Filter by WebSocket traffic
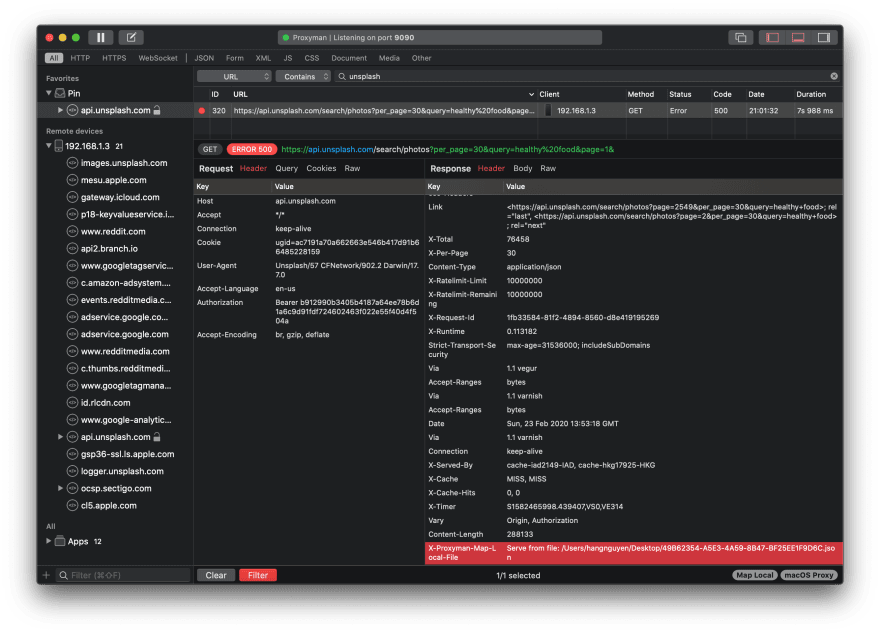 tap(158, 58)
